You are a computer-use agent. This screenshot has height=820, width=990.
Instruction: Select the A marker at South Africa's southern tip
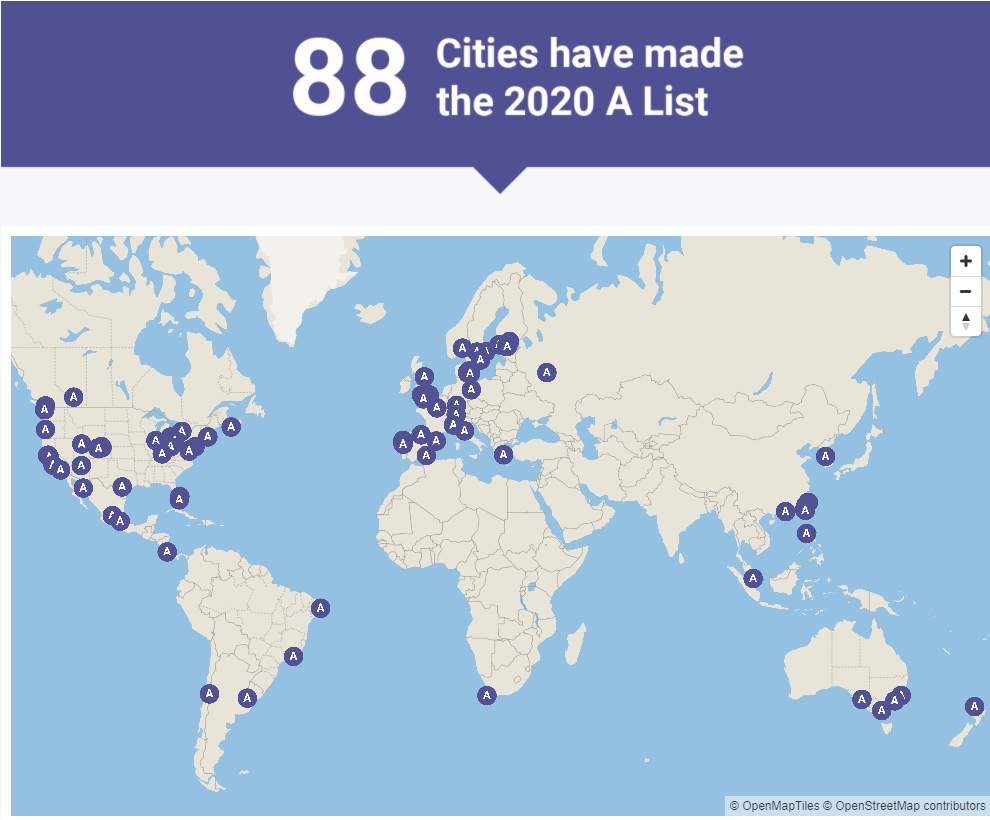pos(486,696)
